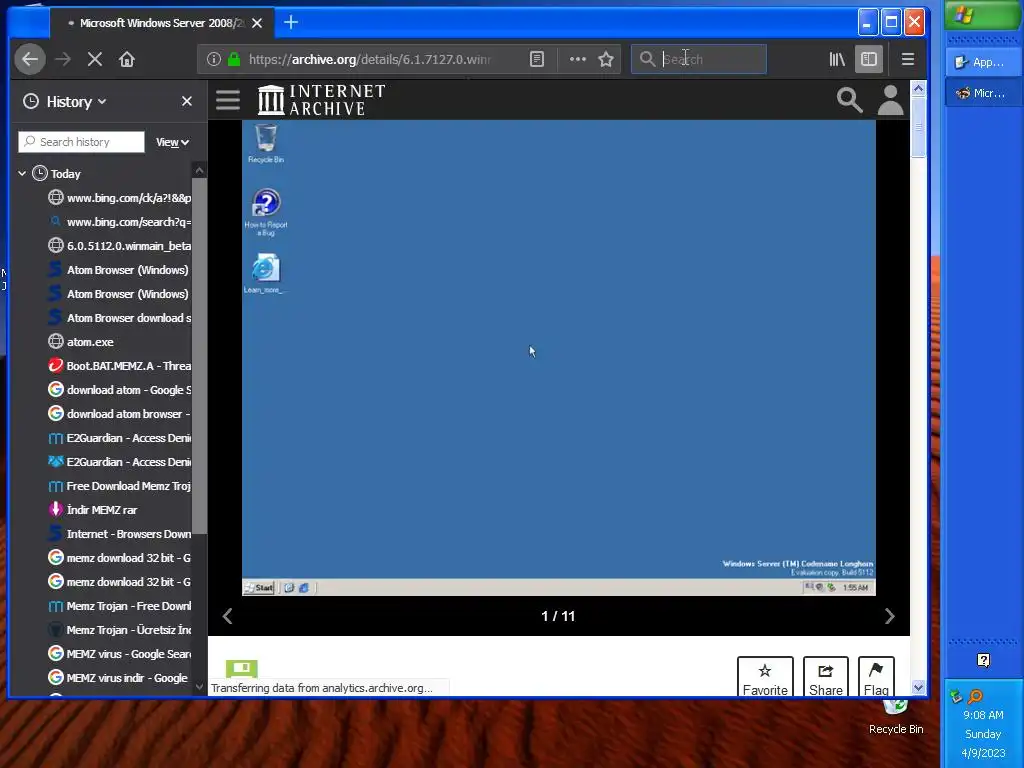Open Internet Archive user account icon
This screenshot has height=768, width=1024.
[x=890, y=100]
